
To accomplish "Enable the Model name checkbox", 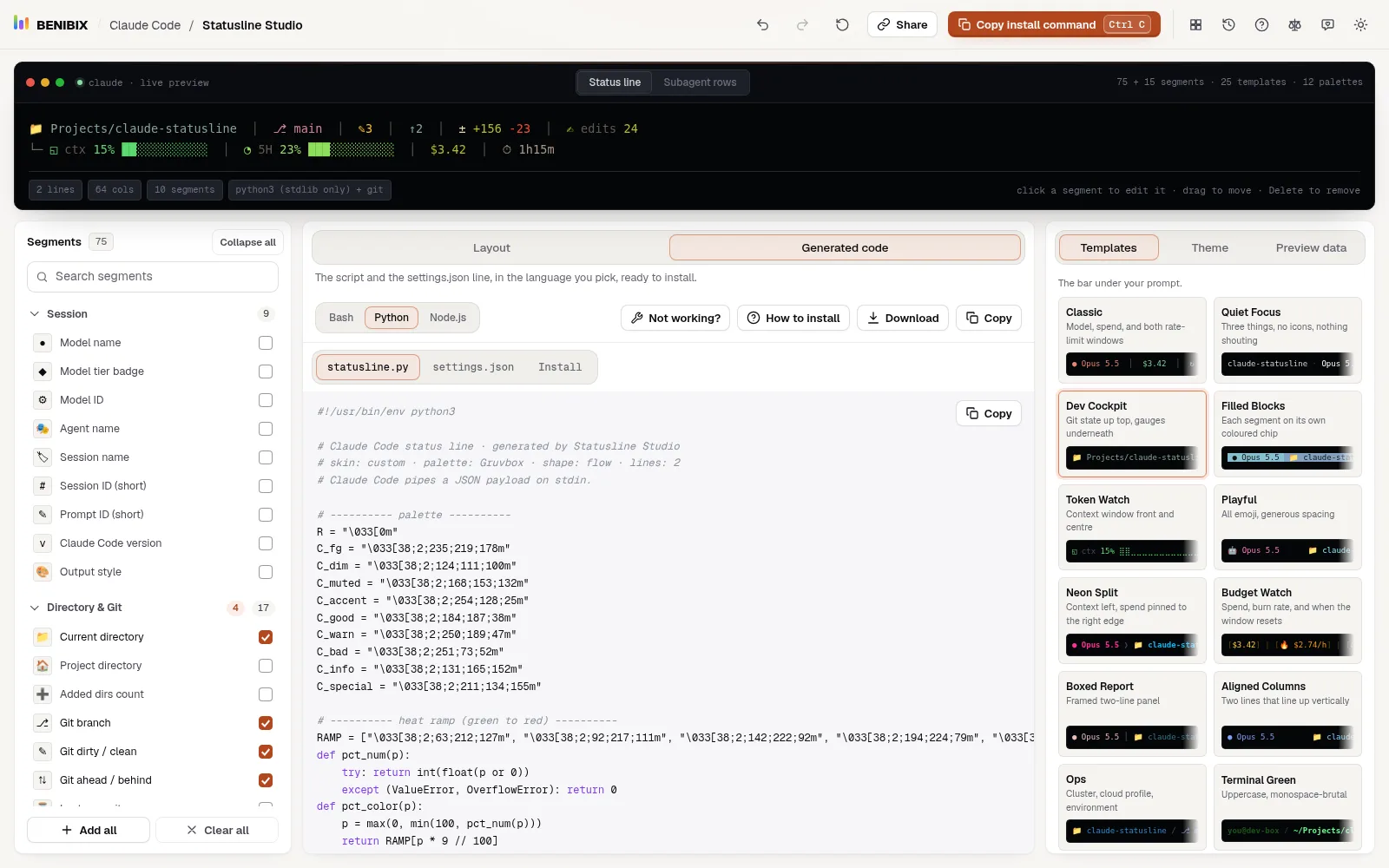I will point(266,343).
